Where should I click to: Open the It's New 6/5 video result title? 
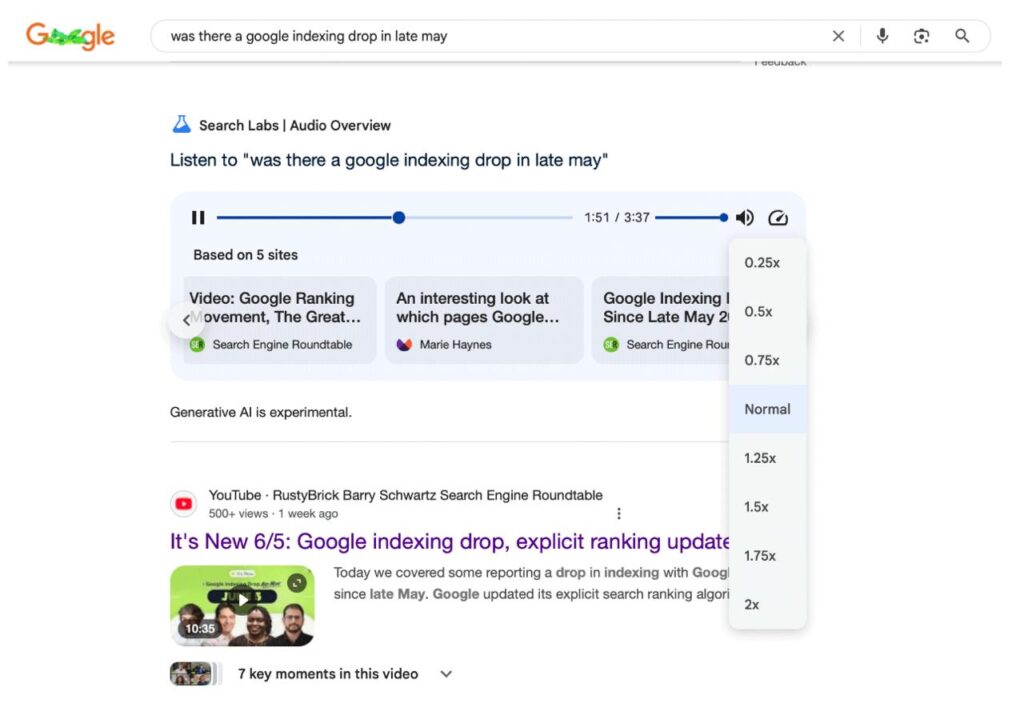pyautogui.click(x=449, y=542)
